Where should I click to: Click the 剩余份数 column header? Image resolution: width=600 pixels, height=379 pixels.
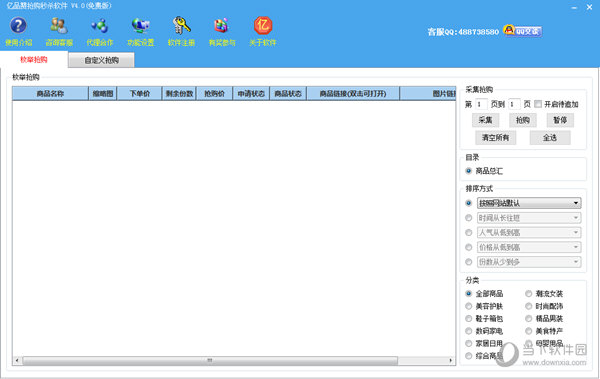point(179,93)
